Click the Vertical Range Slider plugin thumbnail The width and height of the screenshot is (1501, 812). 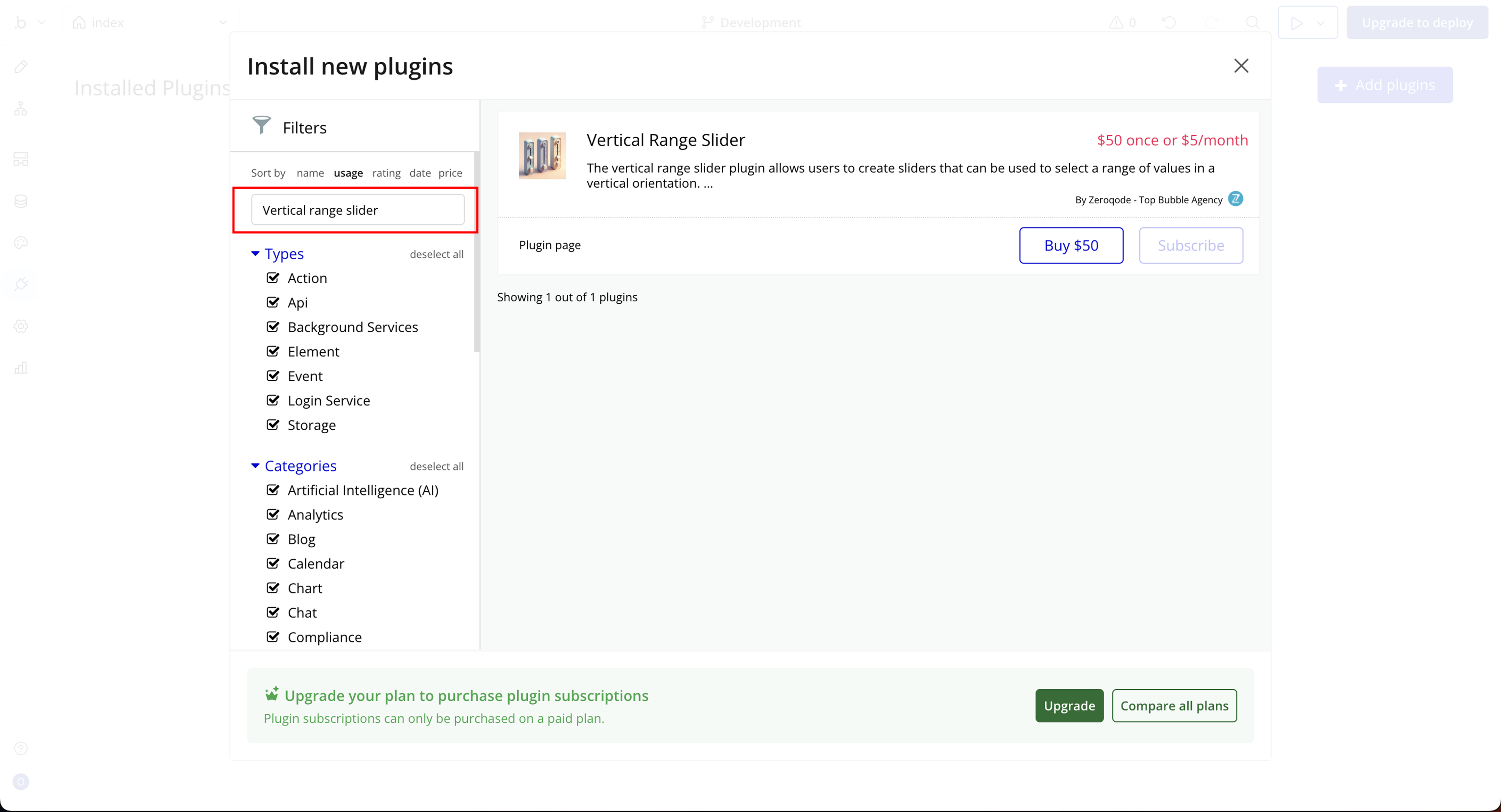542,156
